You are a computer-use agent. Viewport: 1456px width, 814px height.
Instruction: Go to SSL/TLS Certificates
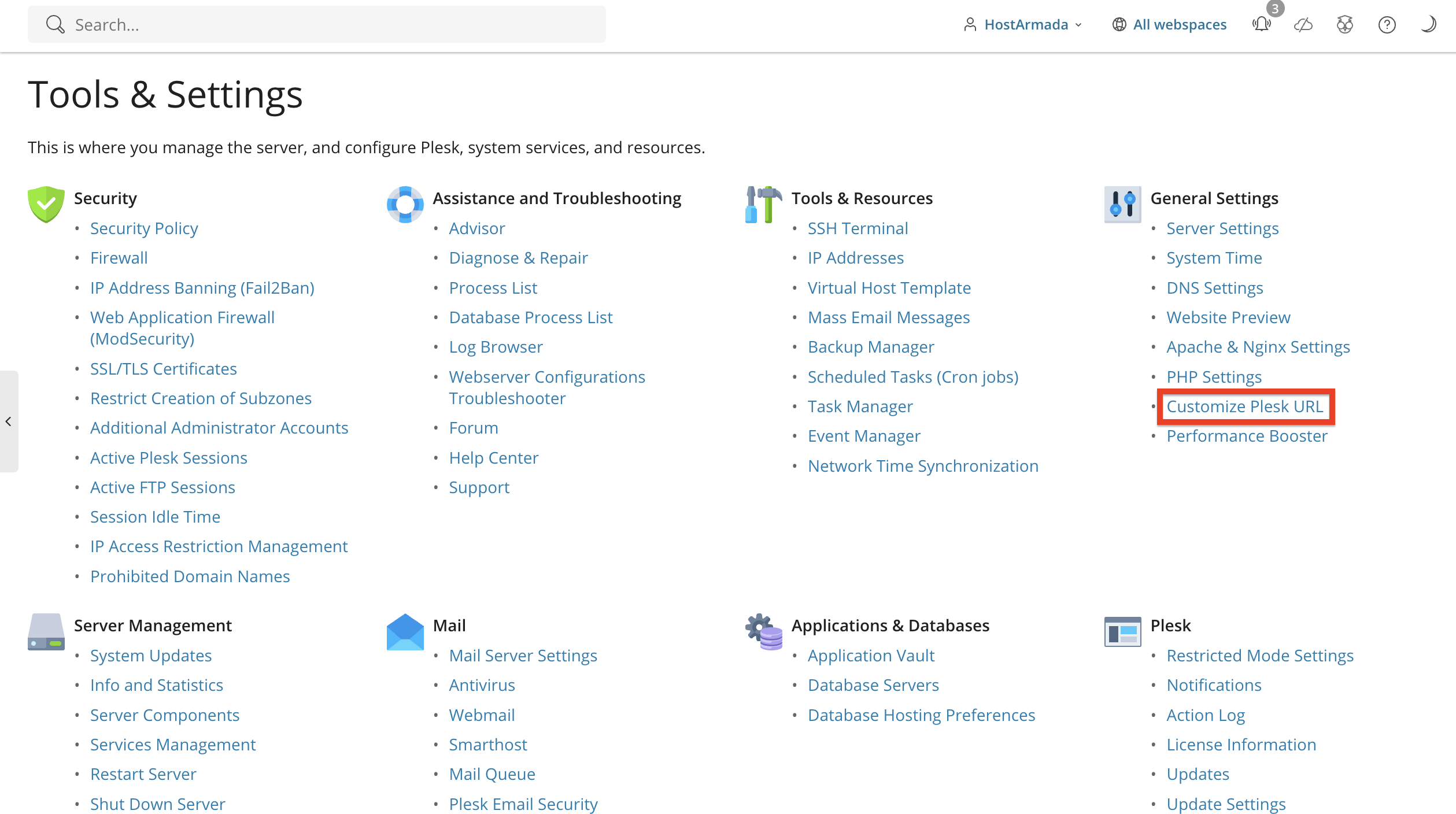[x=164, y=369]
